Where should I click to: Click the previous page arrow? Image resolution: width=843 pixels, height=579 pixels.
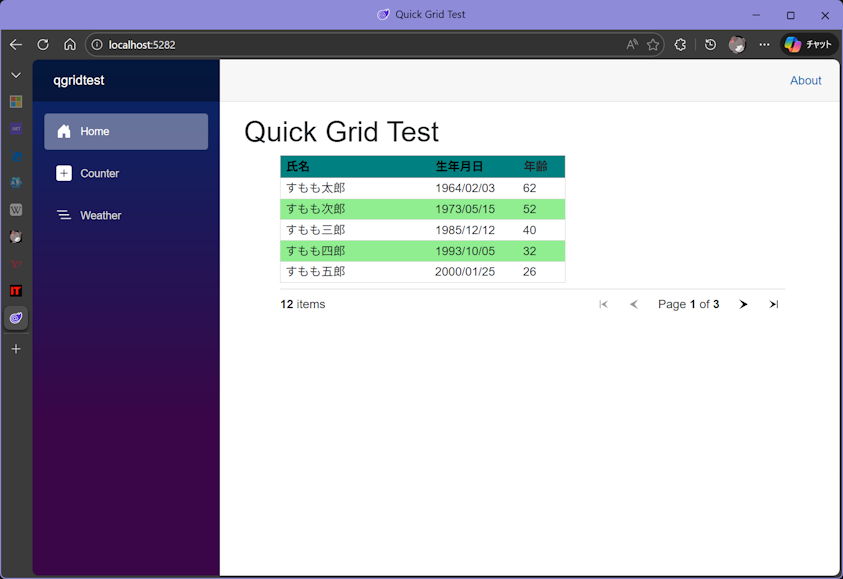pyautogui.click(x=633, y=305)
